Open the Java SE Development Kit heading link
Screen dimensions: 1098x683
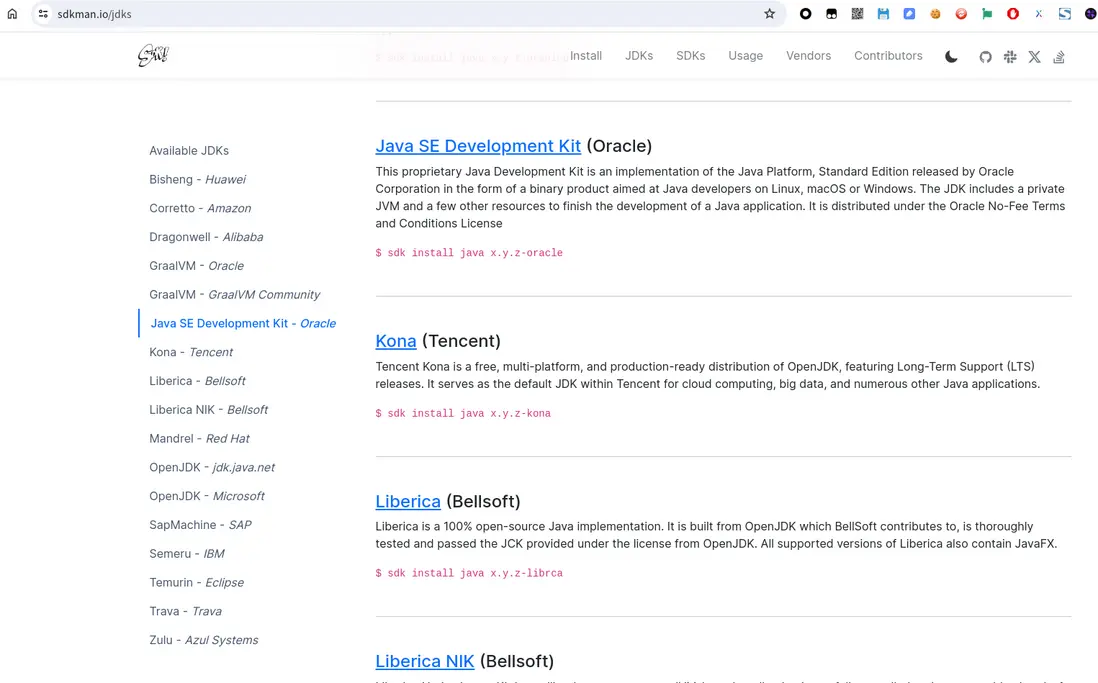pyautogui.click(x=478, y=146)
